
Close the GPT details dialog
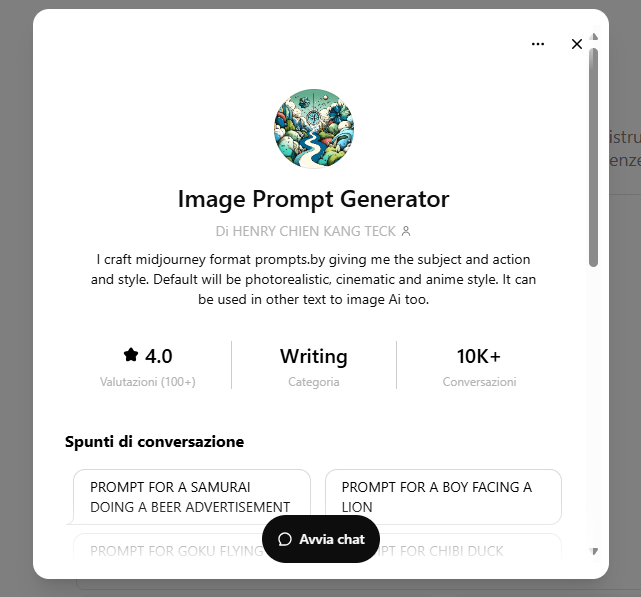coord(577,44)
